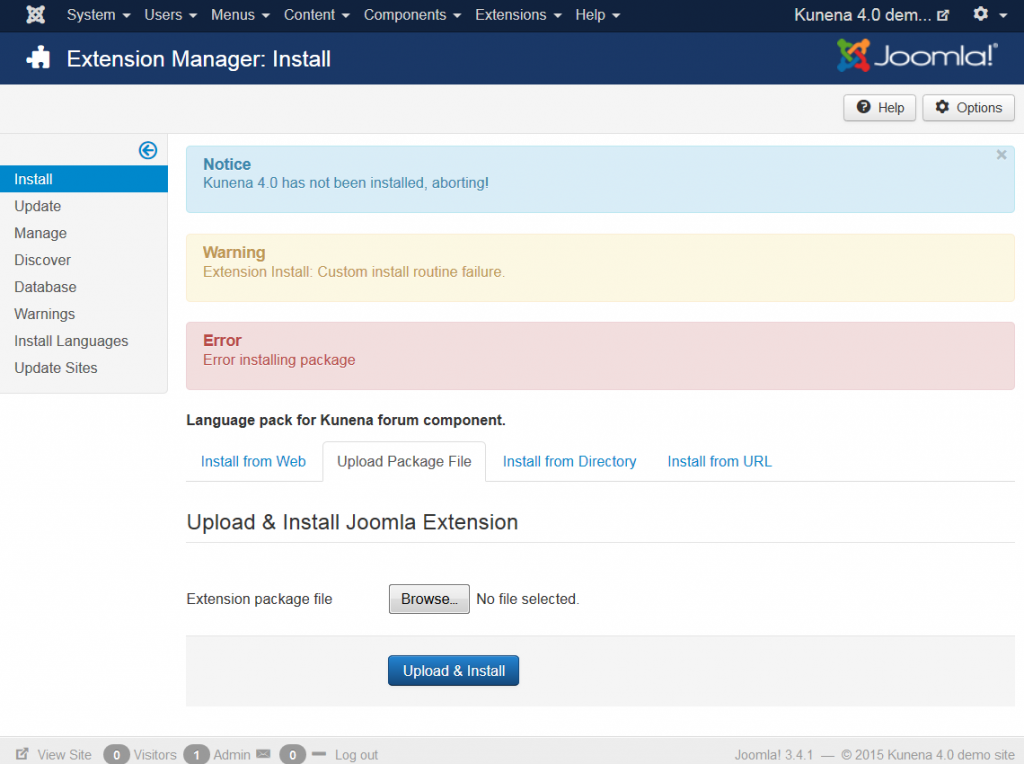Click the Help button
The width and height of the screenshot is (1024, 764).
click(879, 108)
